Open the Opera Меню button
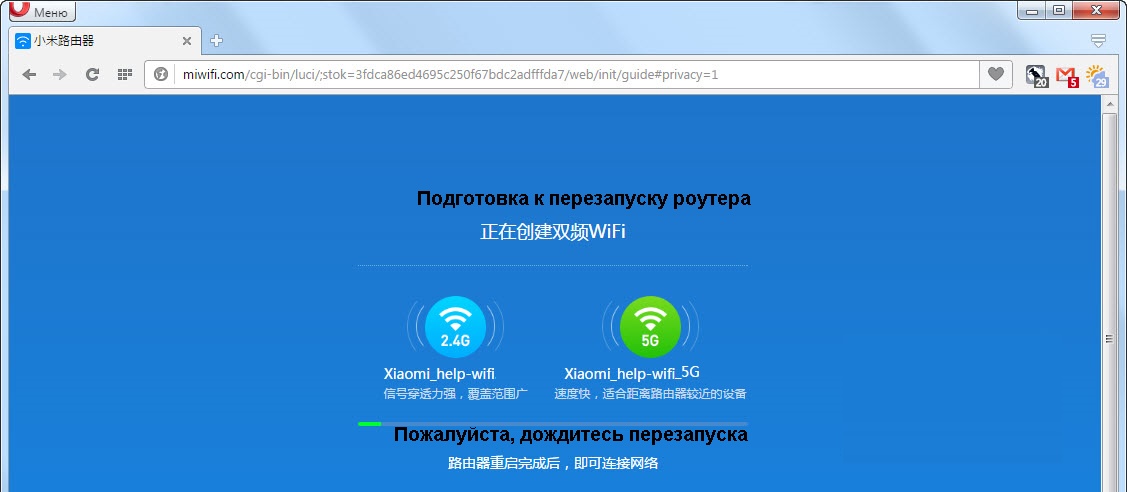Screen dimensions: 1127x492 [x=42, y=11]
